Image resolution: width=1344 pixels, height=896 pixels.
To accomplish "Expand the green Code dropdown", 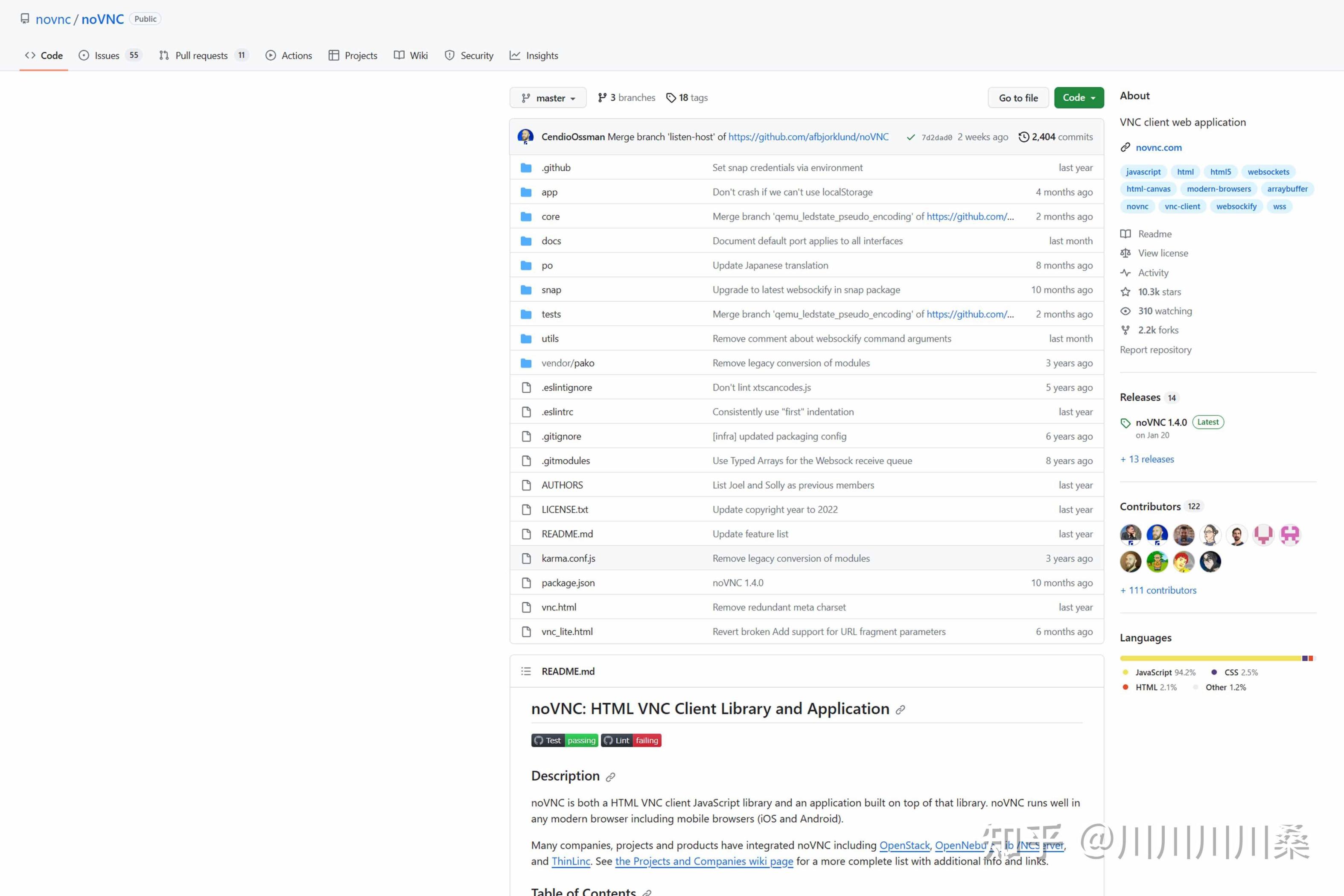I will [x=1079, y=98].
